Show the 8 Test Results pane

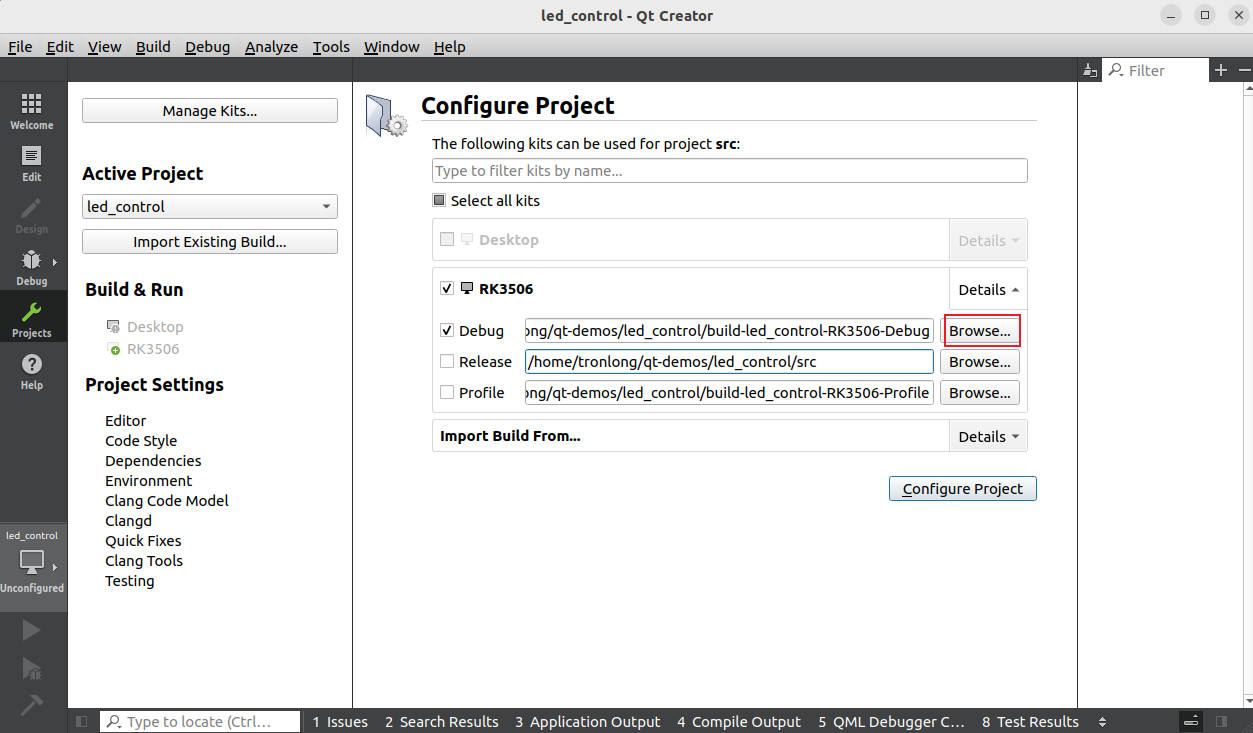coord(1030,722)
